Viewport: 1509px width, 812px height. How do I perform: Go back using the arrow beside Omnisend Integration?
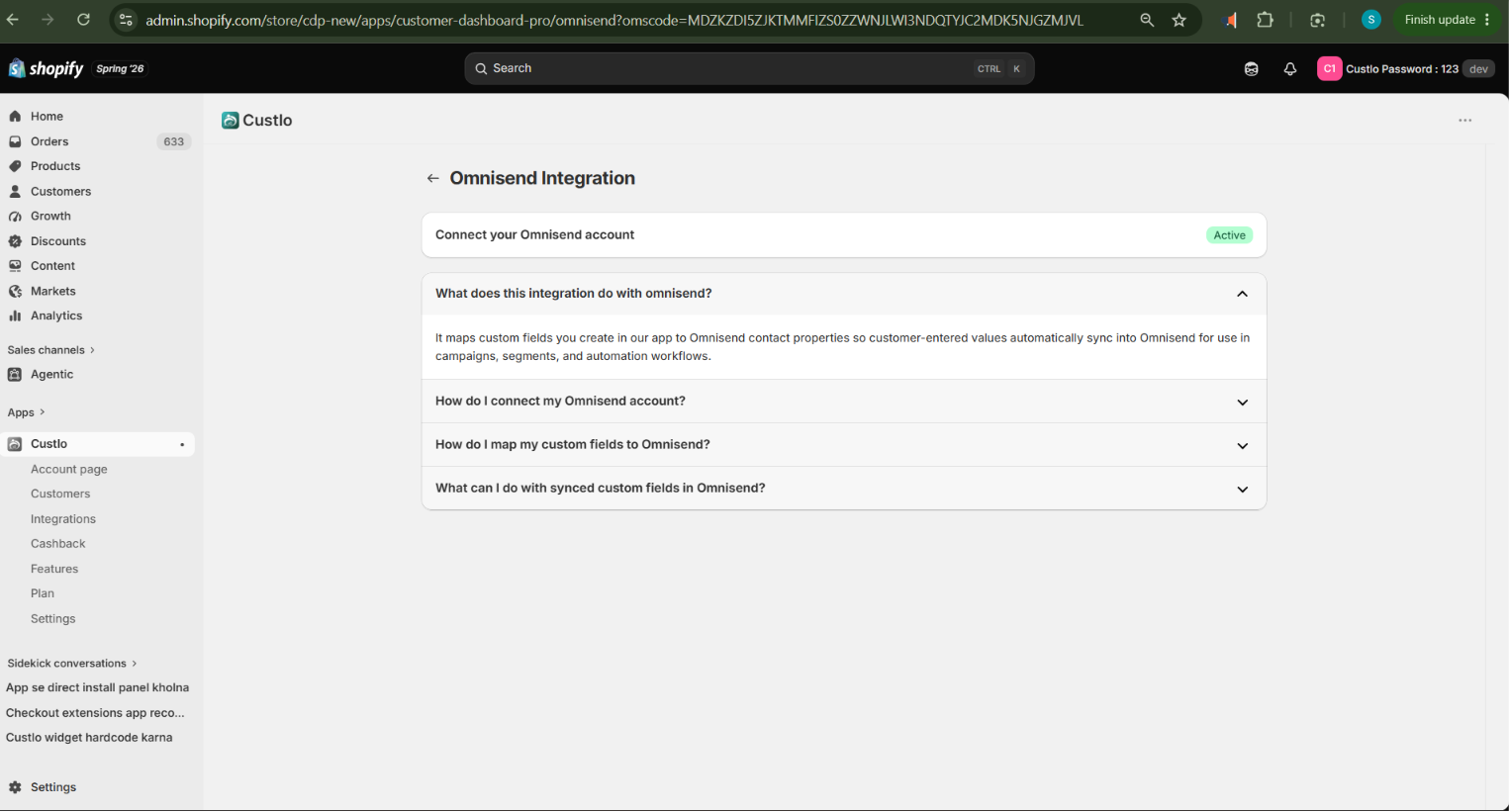coord(432,179)
